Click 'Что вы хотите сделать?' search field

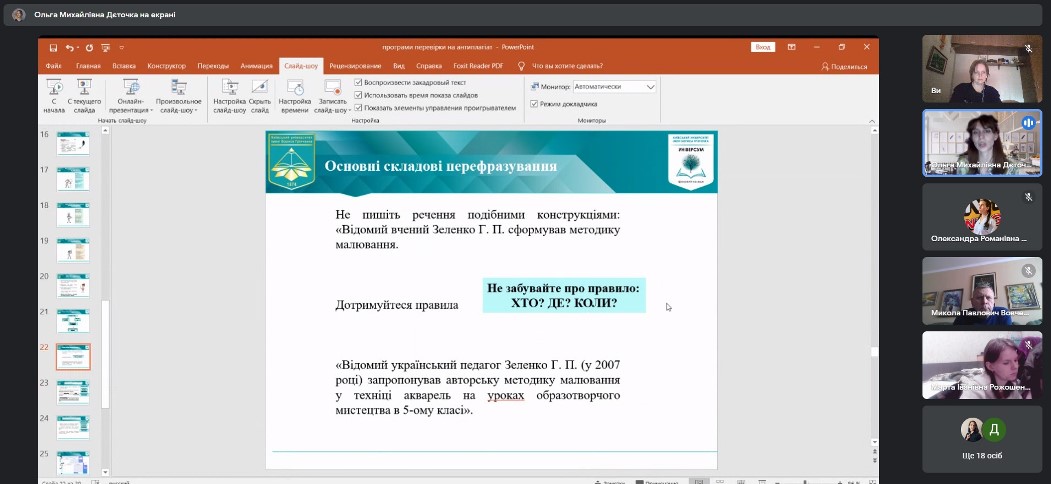coord(567,66)
